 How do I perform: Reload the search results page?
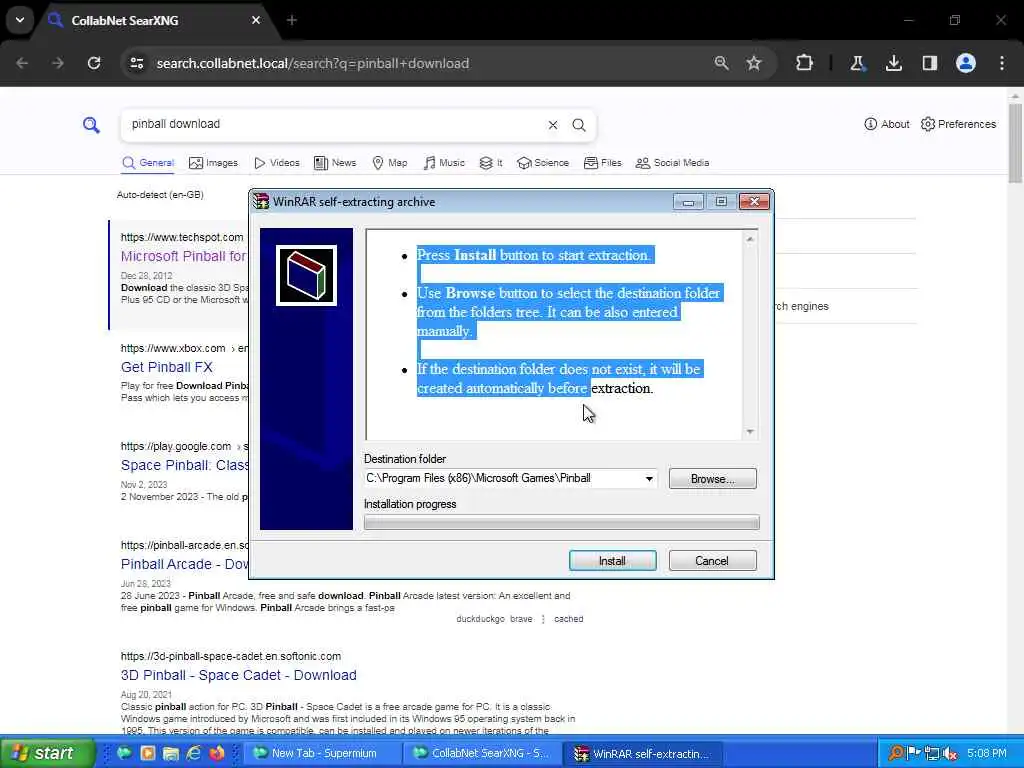tap(94, 63)
